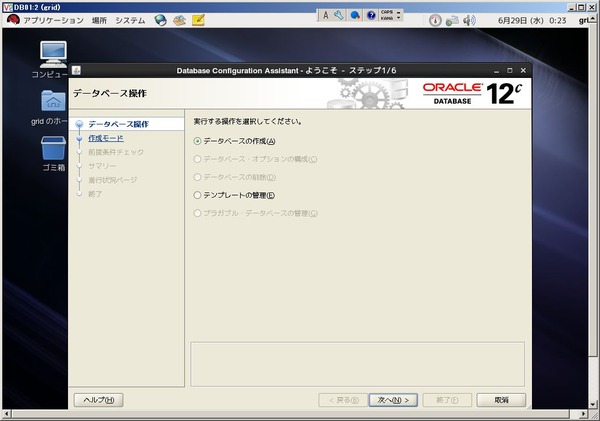The width and height of the screenshot is (600, 421).
Task: Click the 次へ (Next) button
Action: pos(393,400)
